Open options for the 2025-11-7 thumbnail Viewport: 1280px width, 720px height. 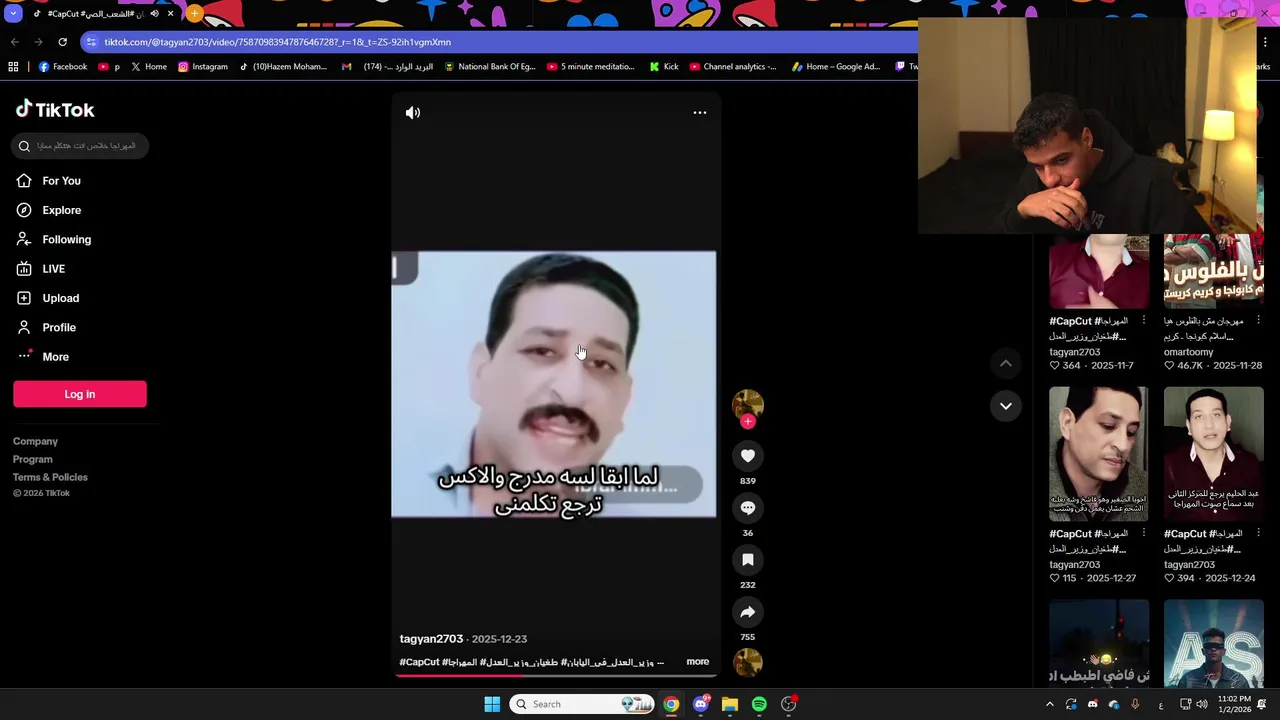[x=1144, y=321]
